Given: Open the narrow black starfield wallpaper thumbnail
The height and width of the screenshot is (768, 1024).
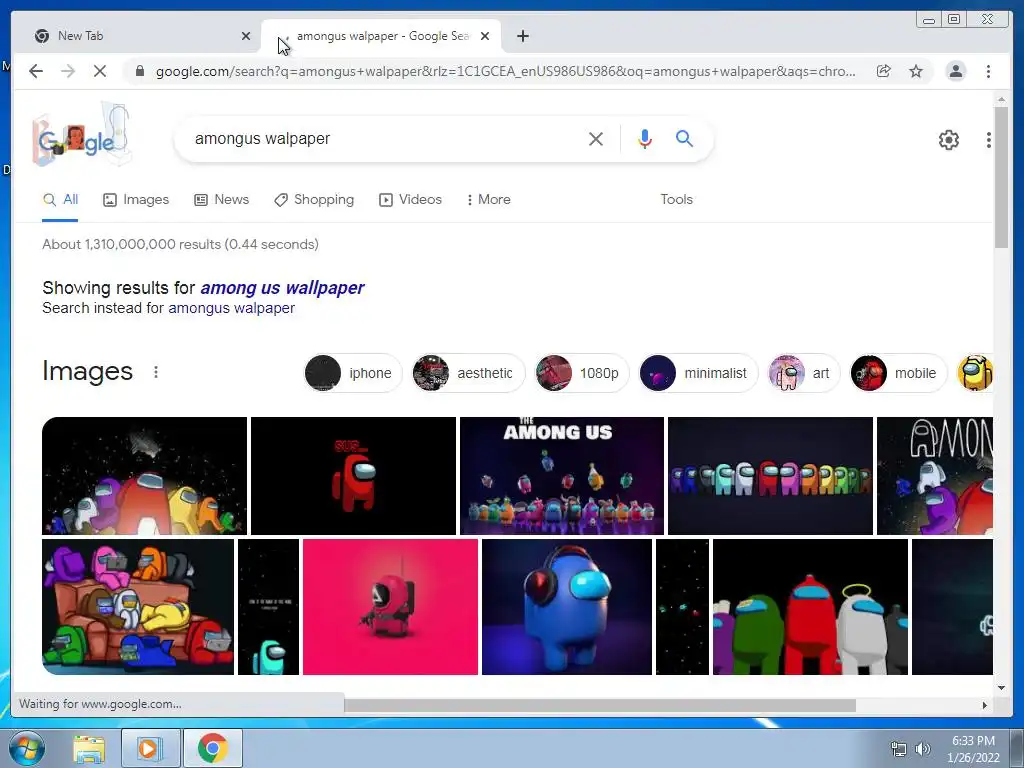Looking at the screenshot, I should click(x=682, y=607).
